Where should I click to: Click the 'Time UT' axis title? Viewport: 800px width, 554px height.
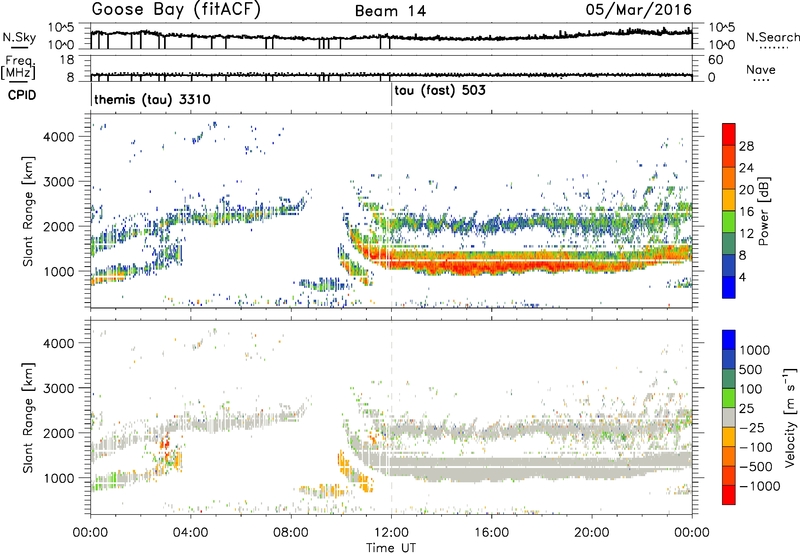coord(391,548)
